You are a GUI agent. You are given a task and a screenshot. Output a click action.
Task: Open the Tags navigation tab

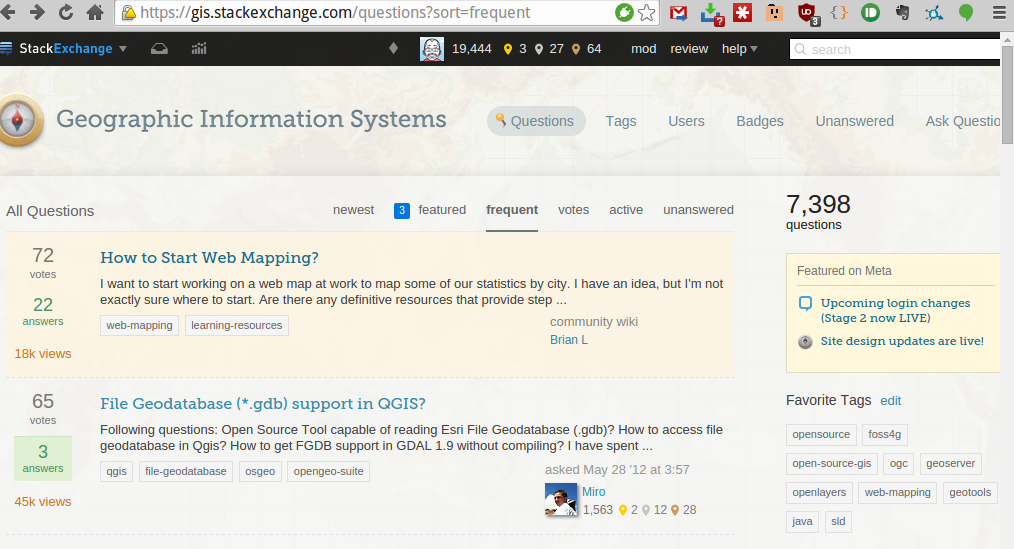621,121
